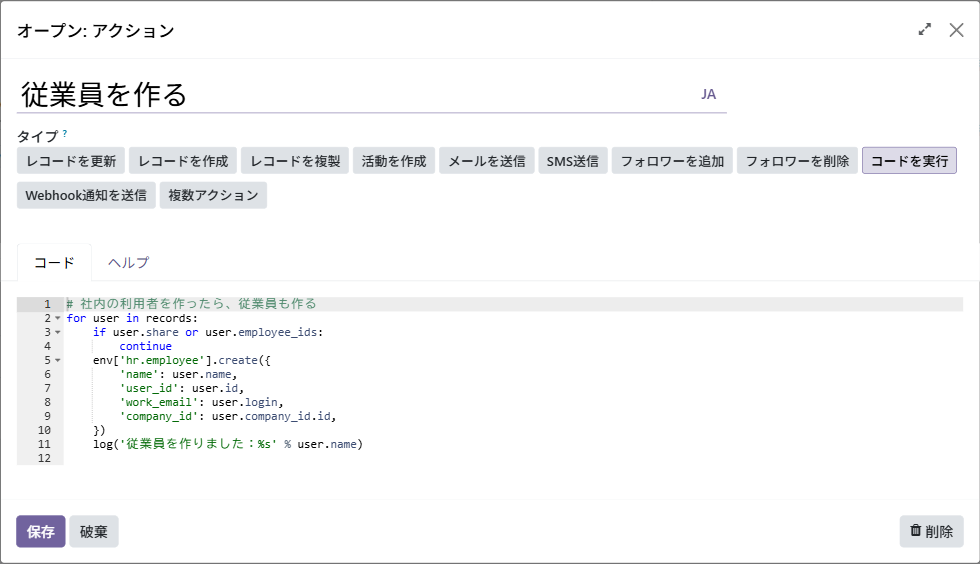
Task: Choose the 複数アクション type
Action: (213, 195)
